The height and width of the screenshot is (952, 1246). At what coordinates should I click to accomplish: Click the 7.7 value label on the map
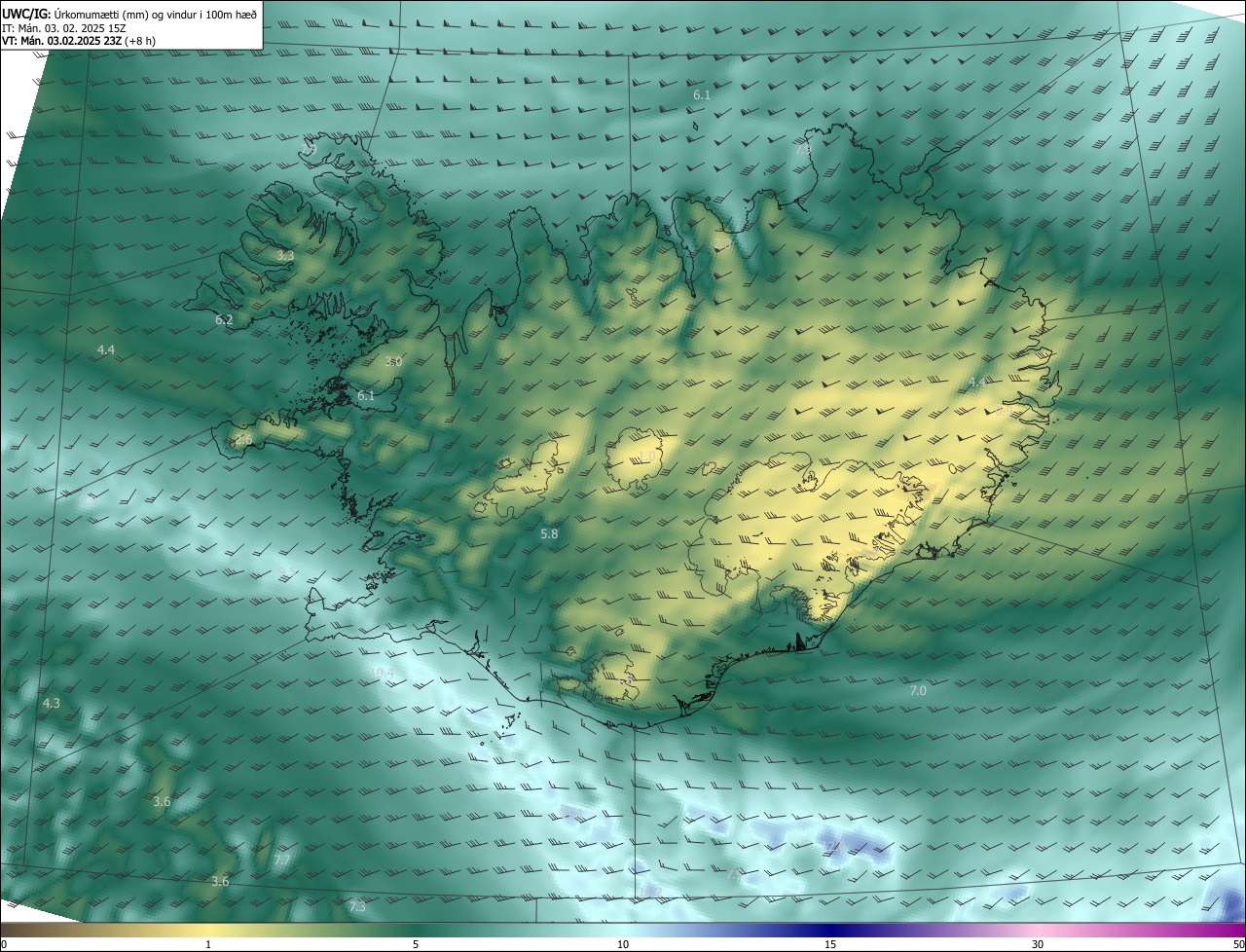click(281, 860)
